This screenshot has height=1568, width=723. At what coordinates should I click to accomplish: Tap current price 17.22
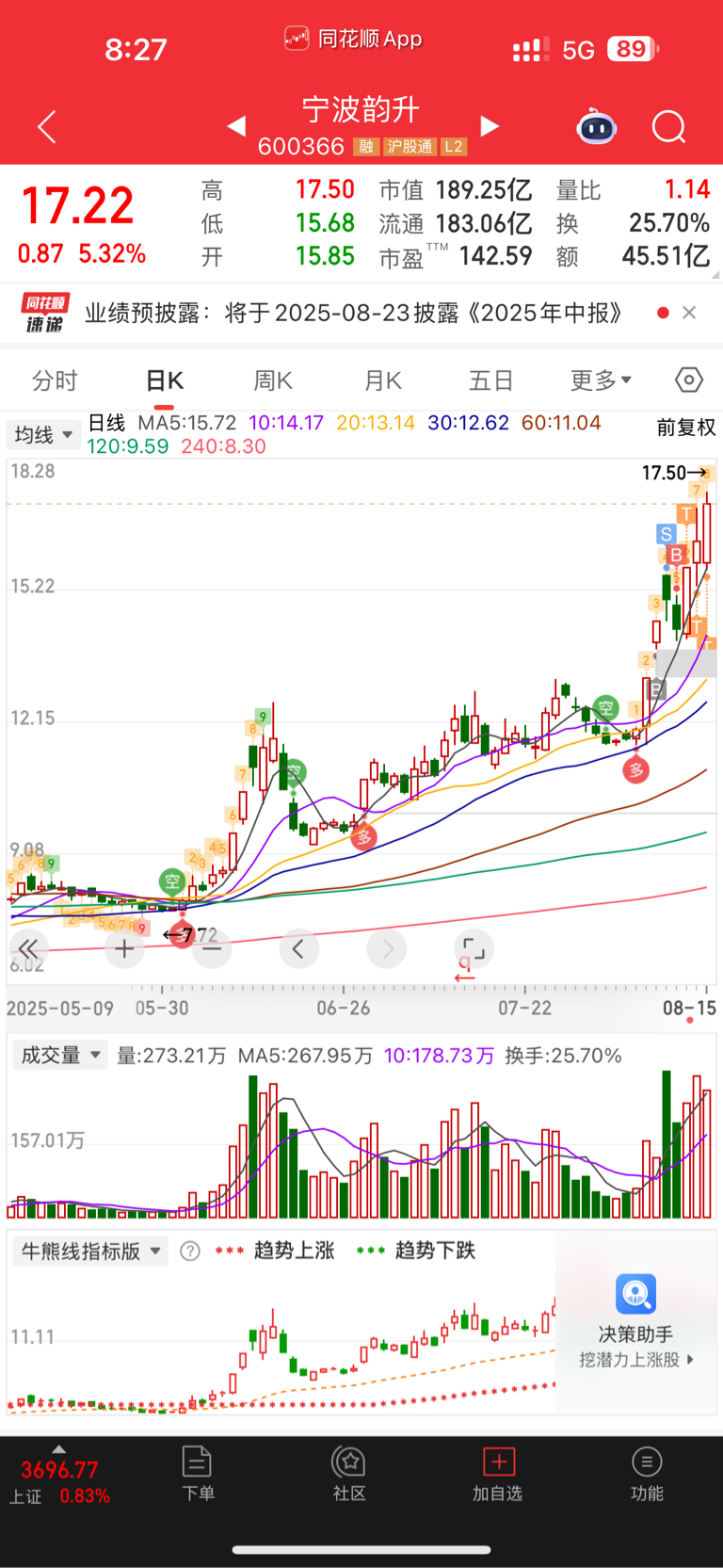pyautogui.click(x=78, y=205)
